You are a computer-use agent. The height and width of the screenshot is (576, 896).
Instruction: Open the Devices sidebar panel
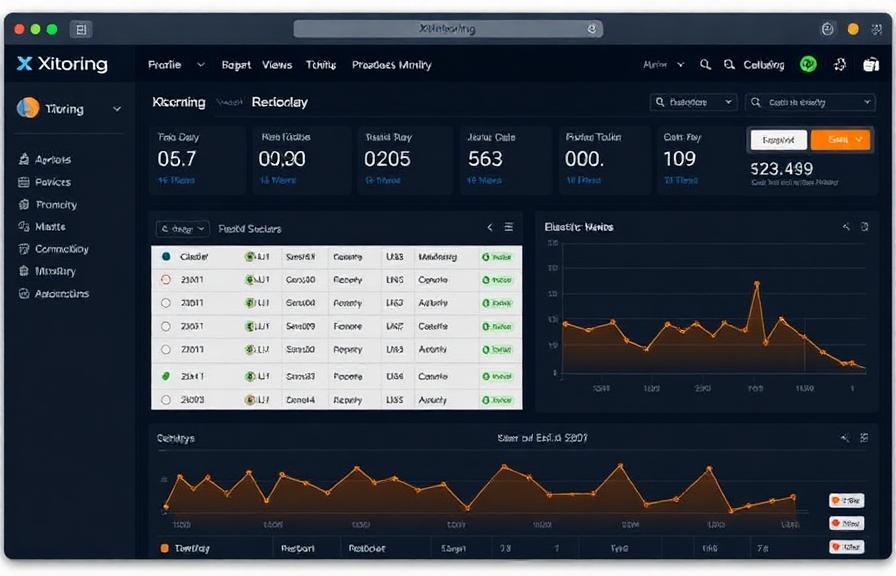45,181
